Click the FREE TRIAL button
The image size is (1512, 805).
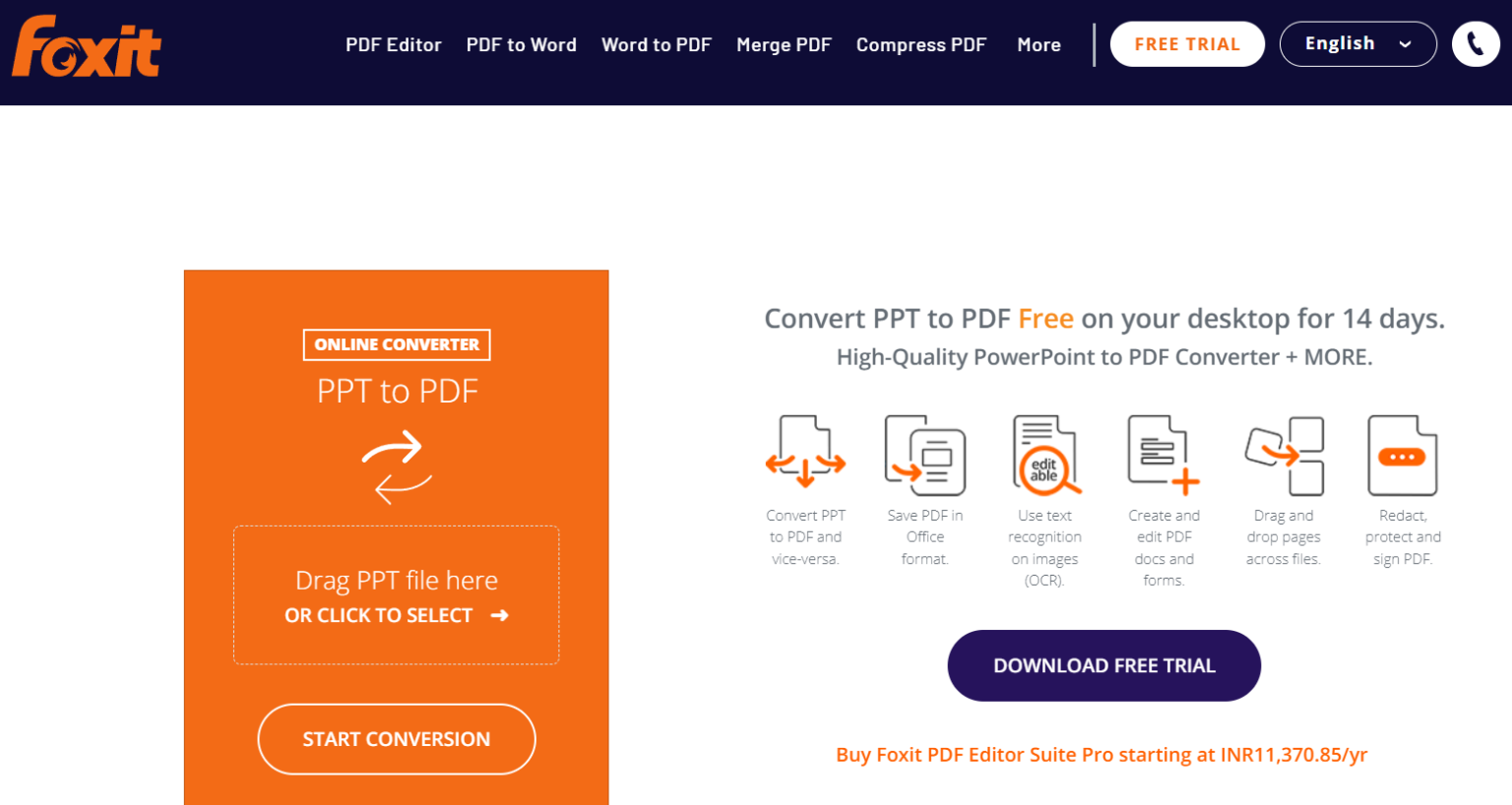(1187, 43)
